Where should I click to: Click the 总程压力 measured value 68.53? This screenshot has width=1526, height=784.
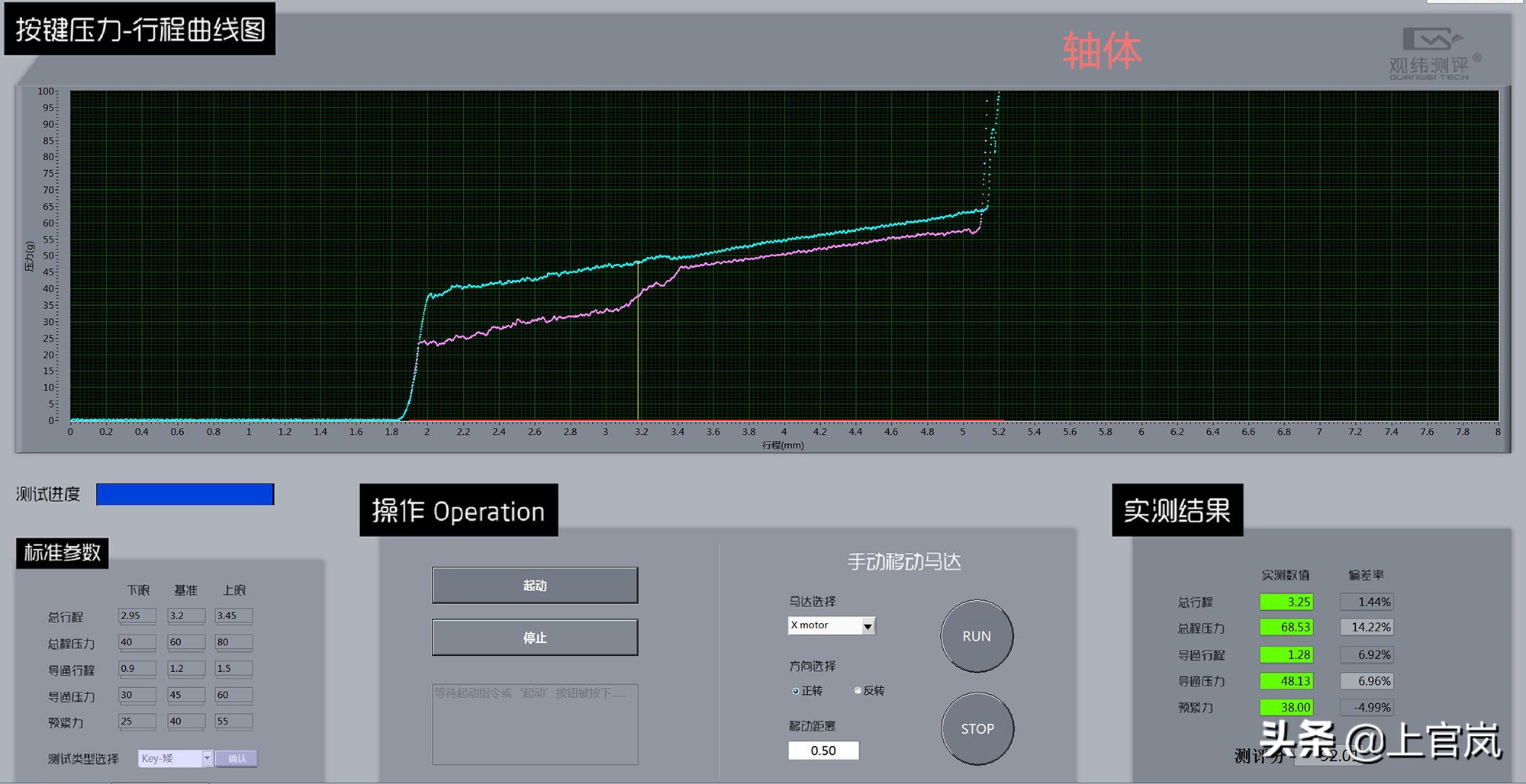(x=1286, y=627)
